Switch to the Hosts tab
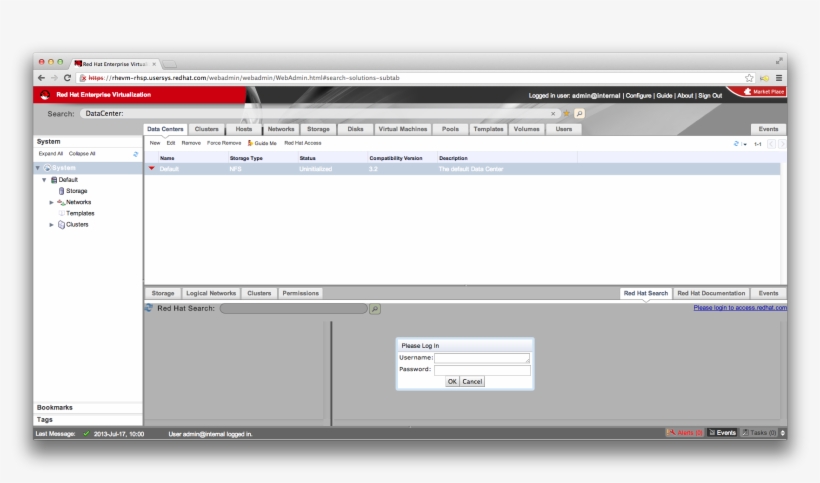The width and height of the screenshot is (820, 483). point(244,129)
